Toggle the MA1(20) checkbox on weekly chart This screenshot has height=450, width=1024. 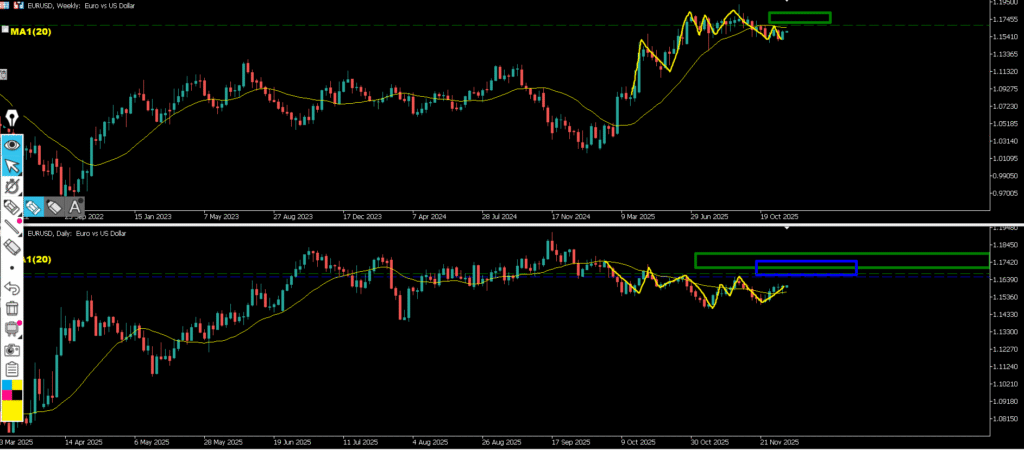[x=4, y=31]
